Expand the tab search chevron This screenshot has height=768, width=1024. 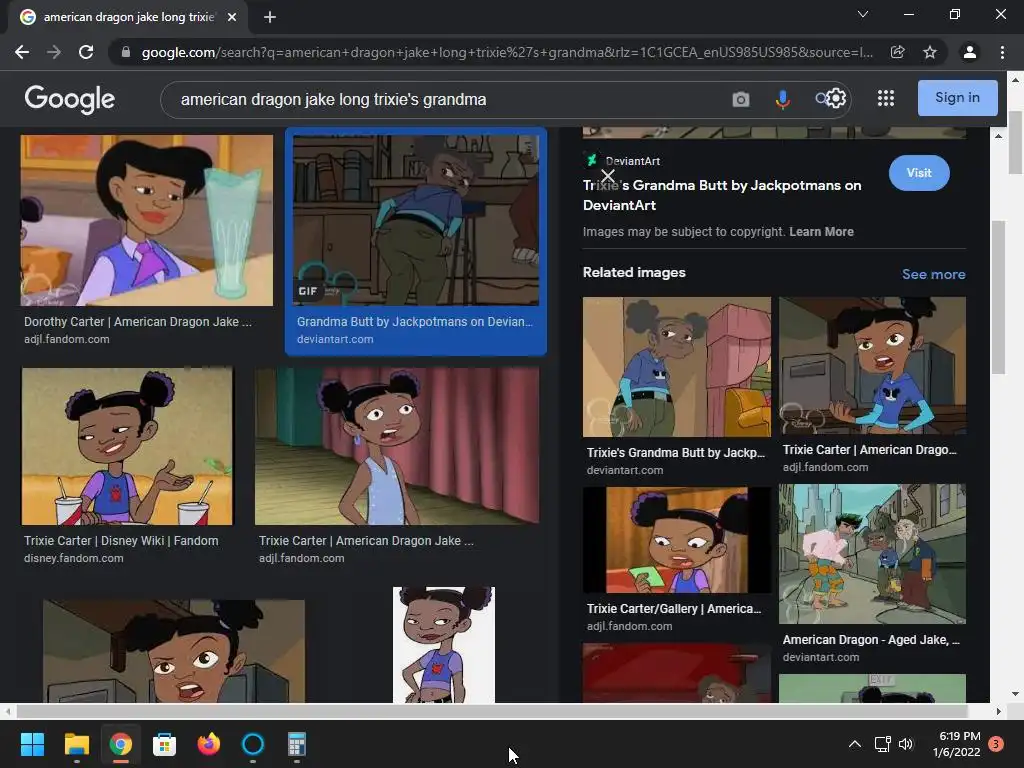click(x=863, y=14)
